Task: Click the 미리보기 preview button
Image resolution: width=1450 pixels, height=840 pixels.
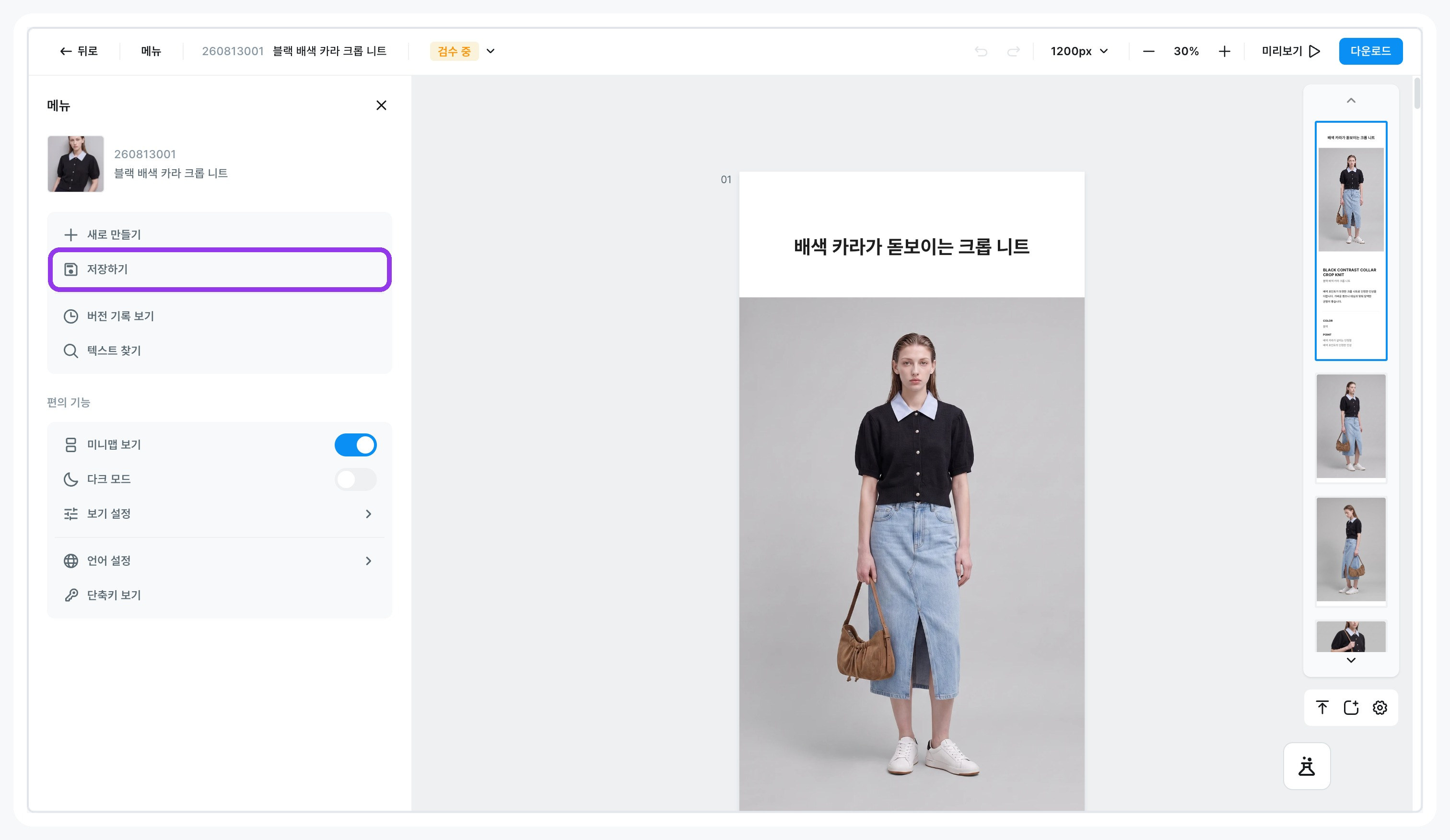Action: point(1291,51)
